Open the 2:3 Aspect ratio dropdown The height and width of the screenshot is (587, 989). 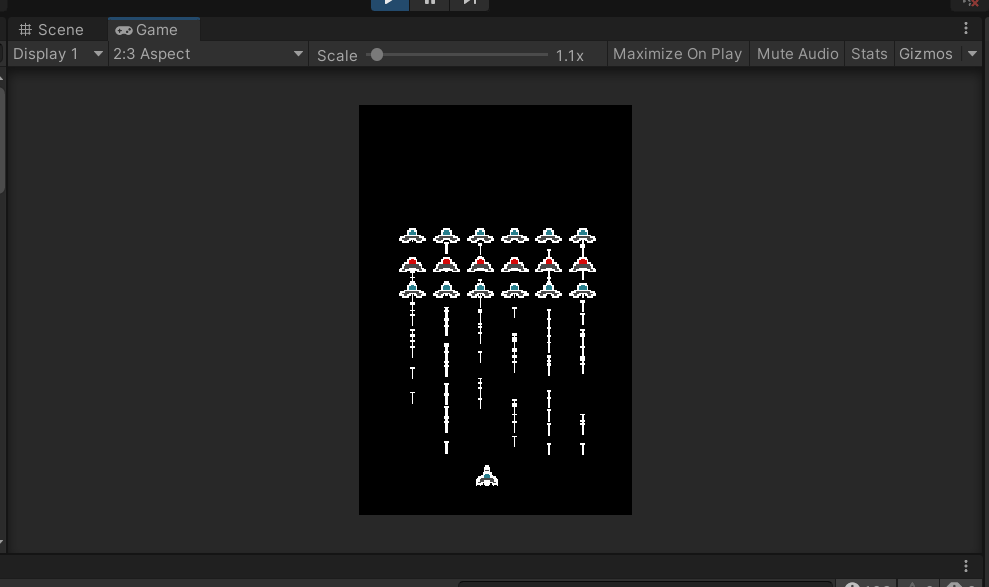coord(208,54)
